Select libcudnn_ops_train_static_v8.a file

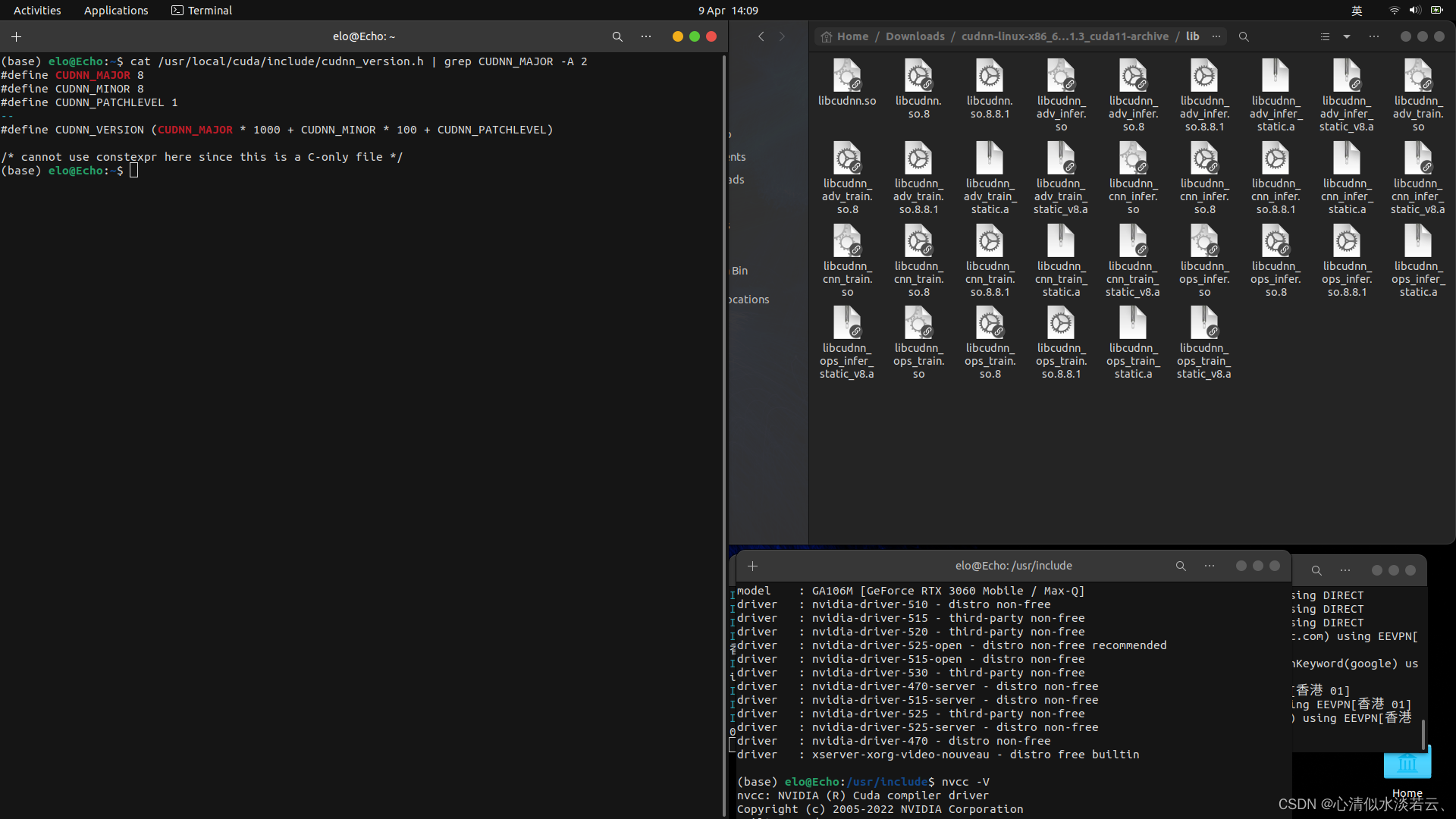1204,343
